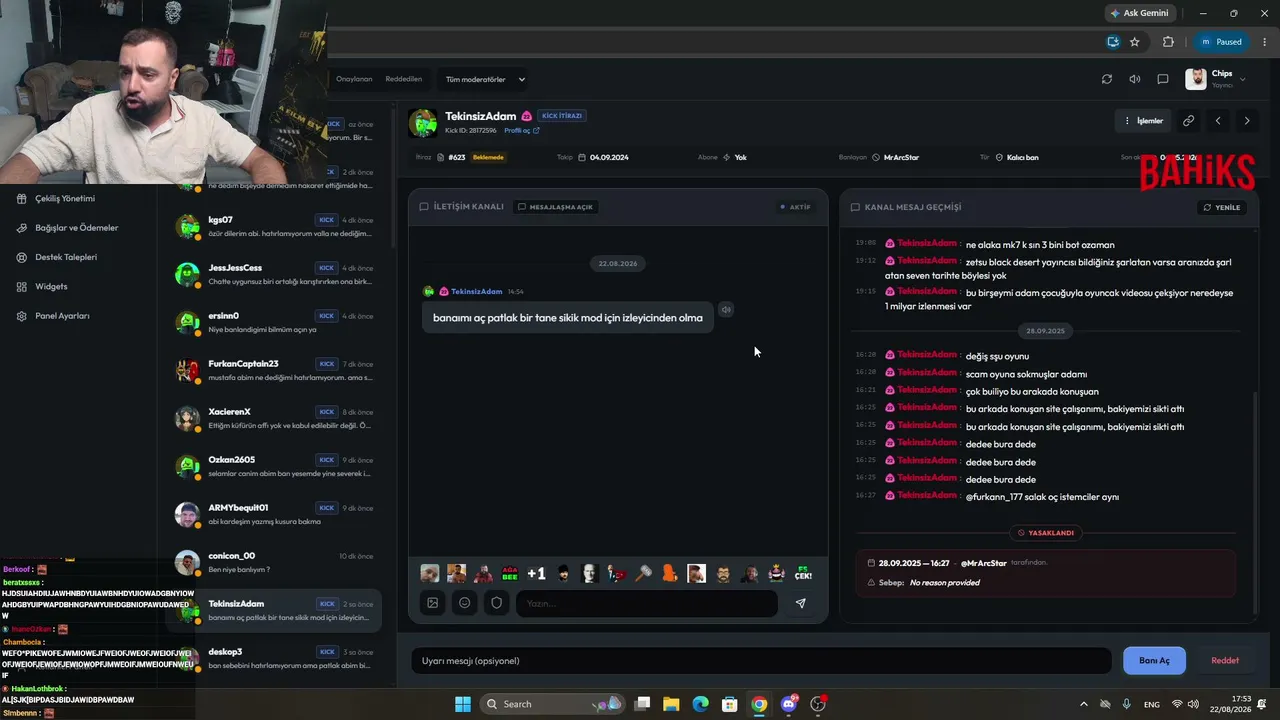
Task: Copy link with the chain icon
Action: pos(1188,121)
